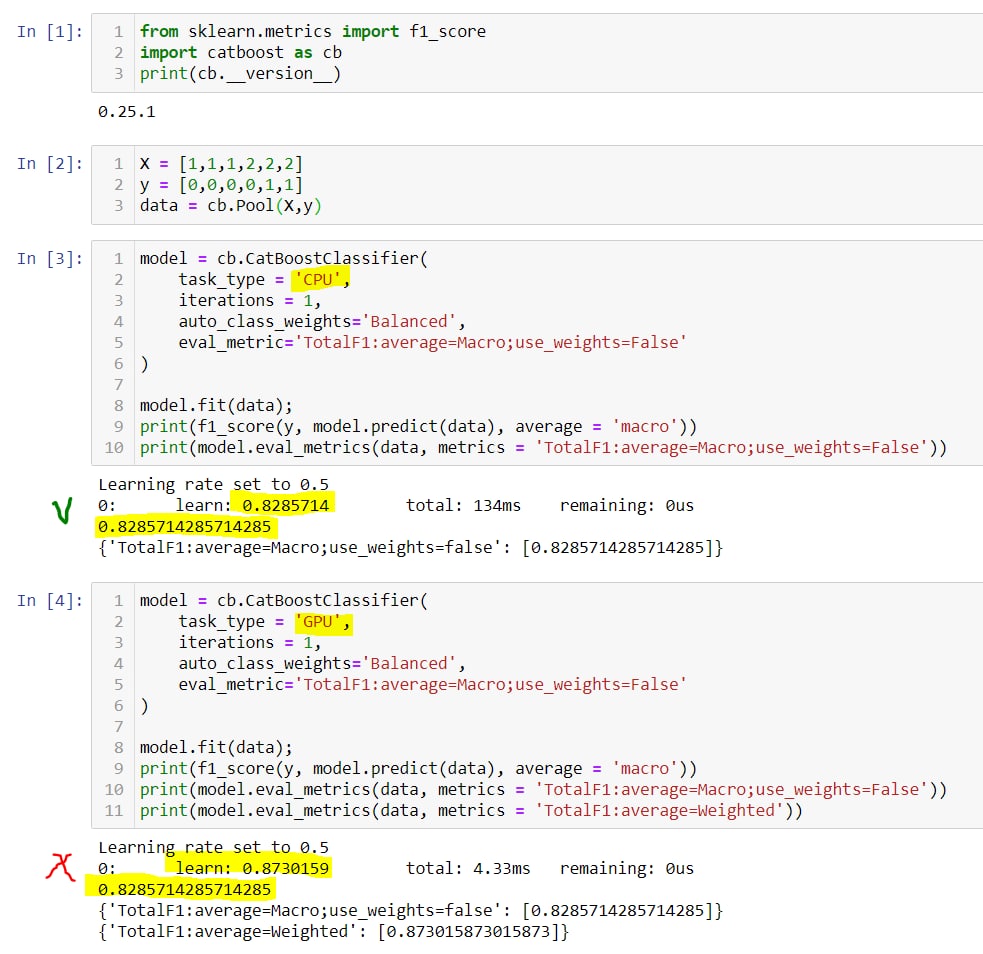Click line 11 average=Weighted print statement

click(471, 810)
